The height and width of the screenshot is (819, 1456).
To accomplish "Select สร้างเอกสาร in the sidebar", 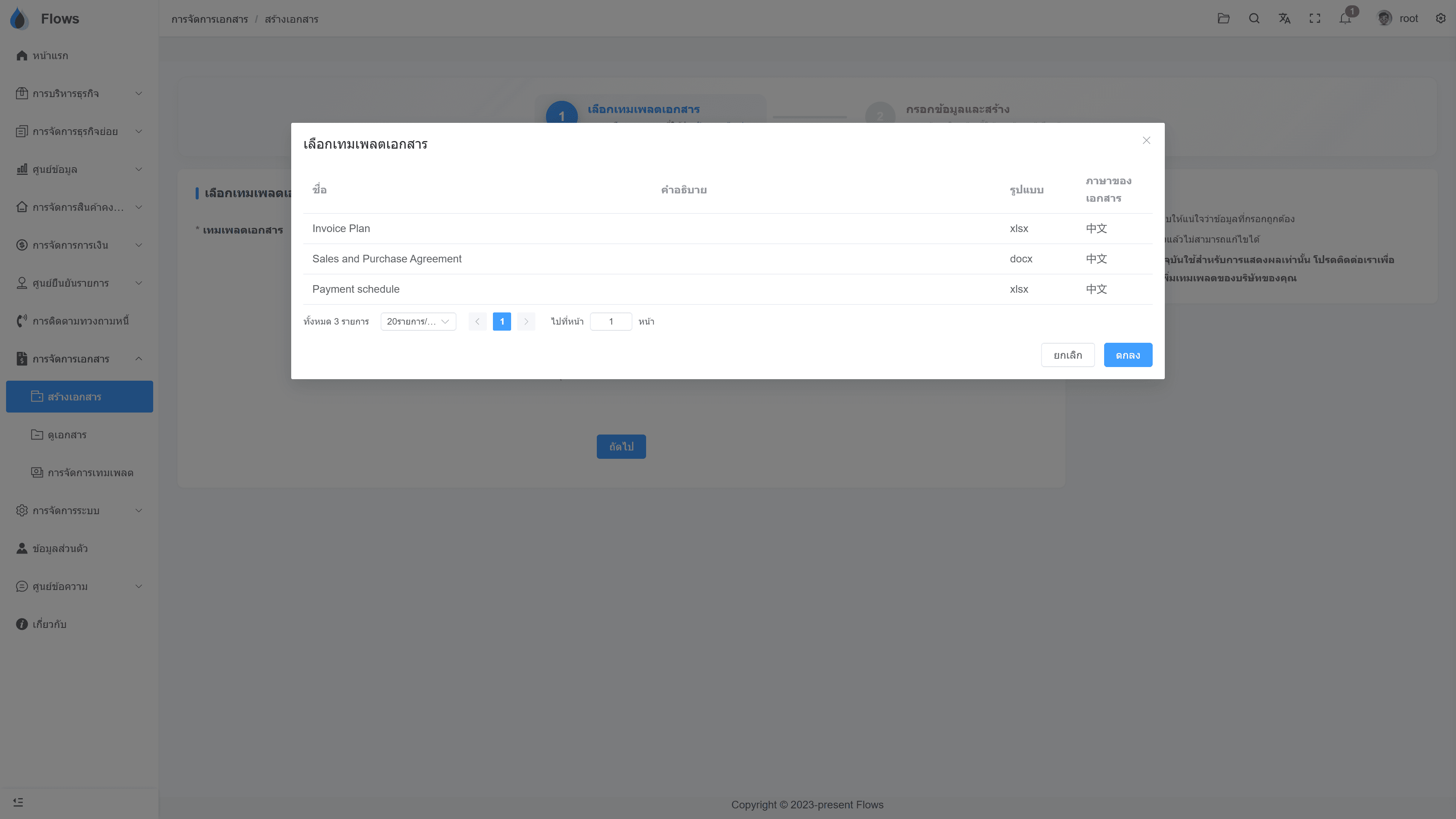I will 79,396.
